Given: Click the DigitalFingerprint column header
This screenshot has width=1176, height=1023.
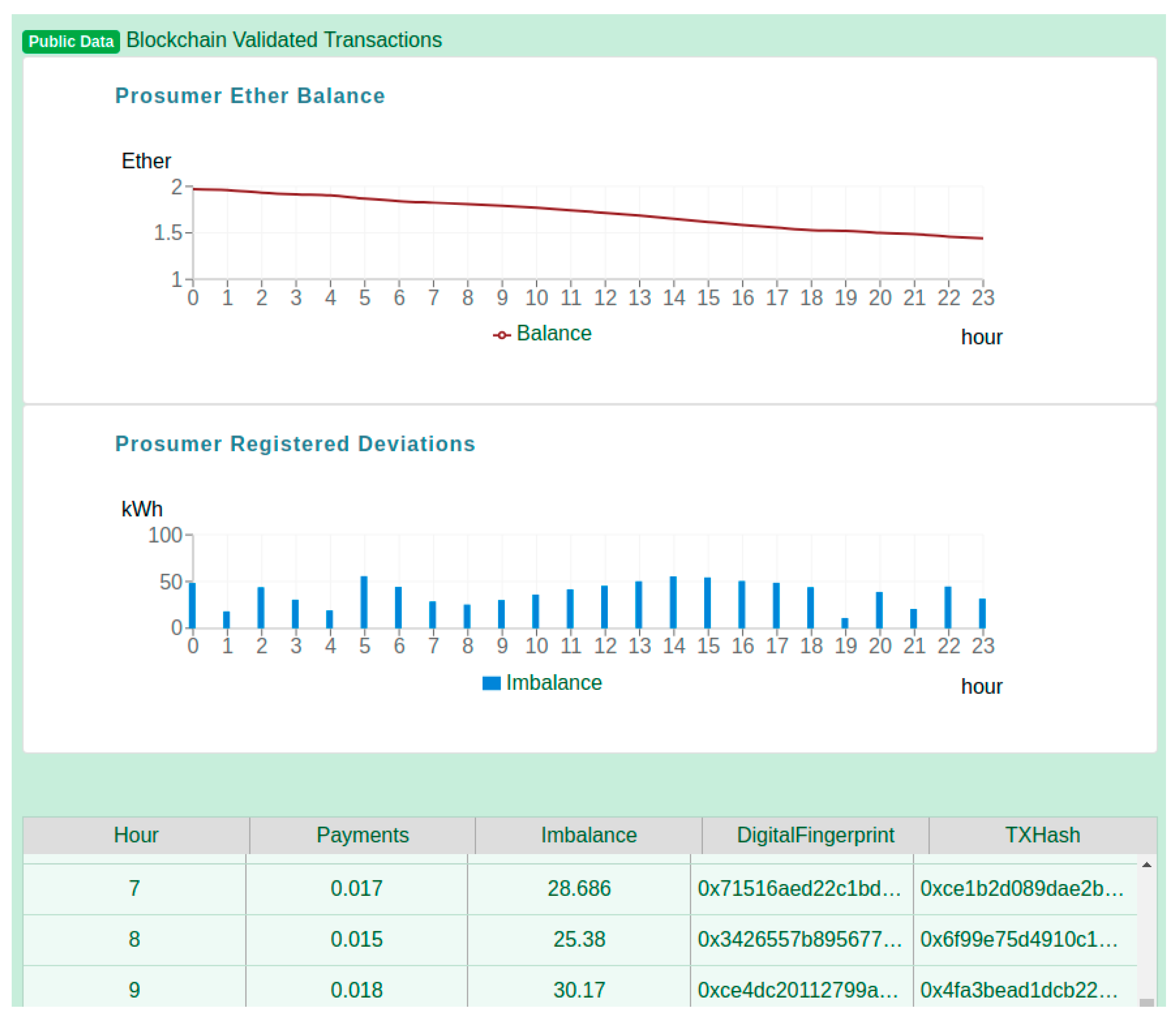Looking at the screenshot, I should 815,835.
